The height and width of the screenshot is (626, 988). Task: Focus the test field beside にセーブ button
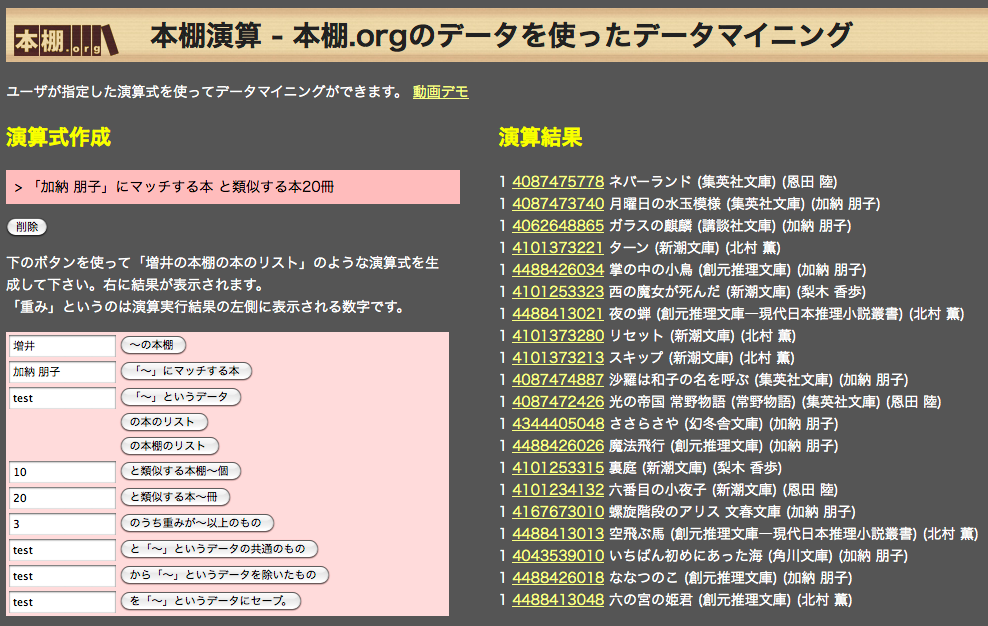click(x=62, y=602)
